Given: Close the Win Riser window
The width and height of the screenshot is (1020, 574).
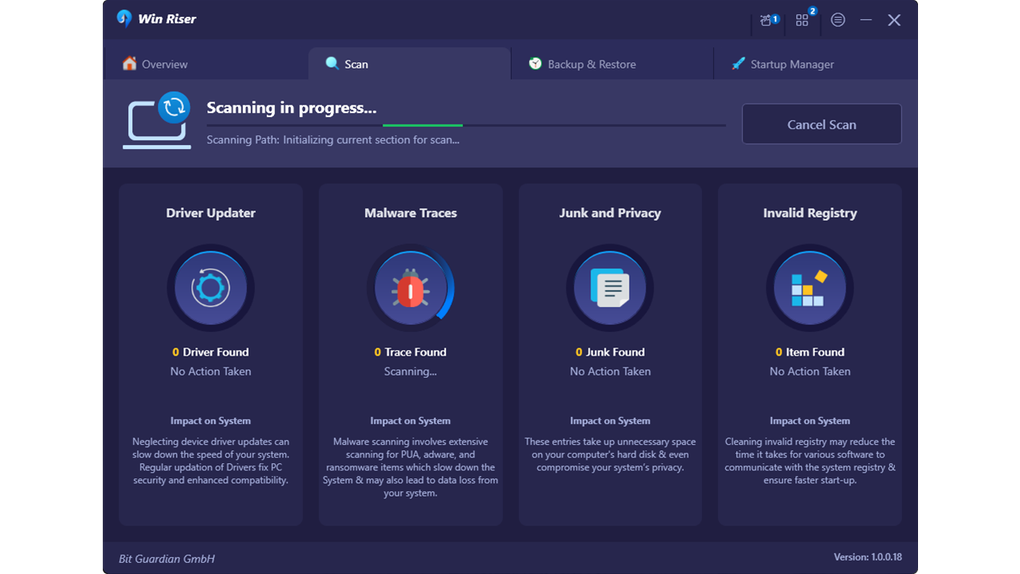Looking at the screenshot, I should point(894,20).
